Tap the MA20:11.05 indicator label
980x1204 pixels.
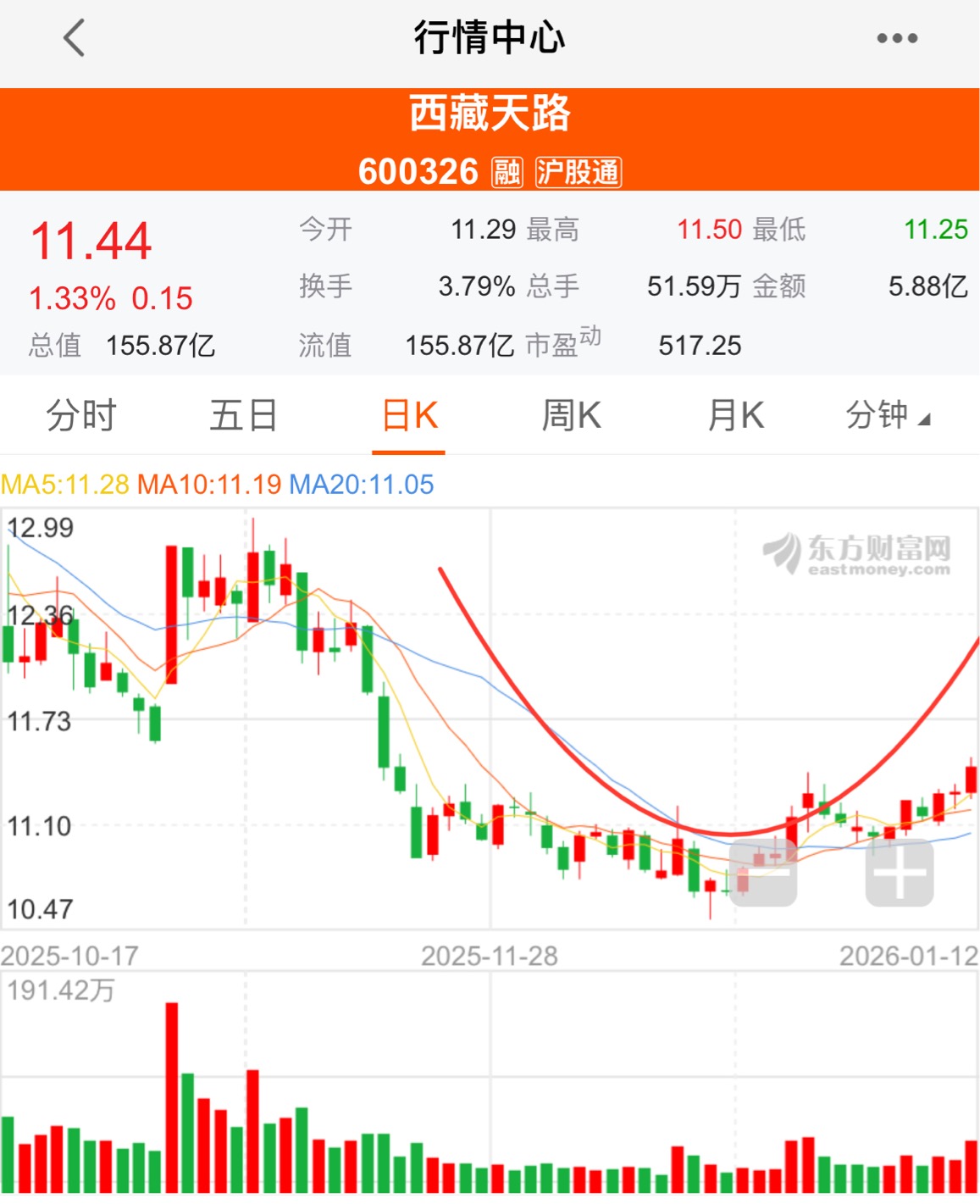tap(362, 485)
